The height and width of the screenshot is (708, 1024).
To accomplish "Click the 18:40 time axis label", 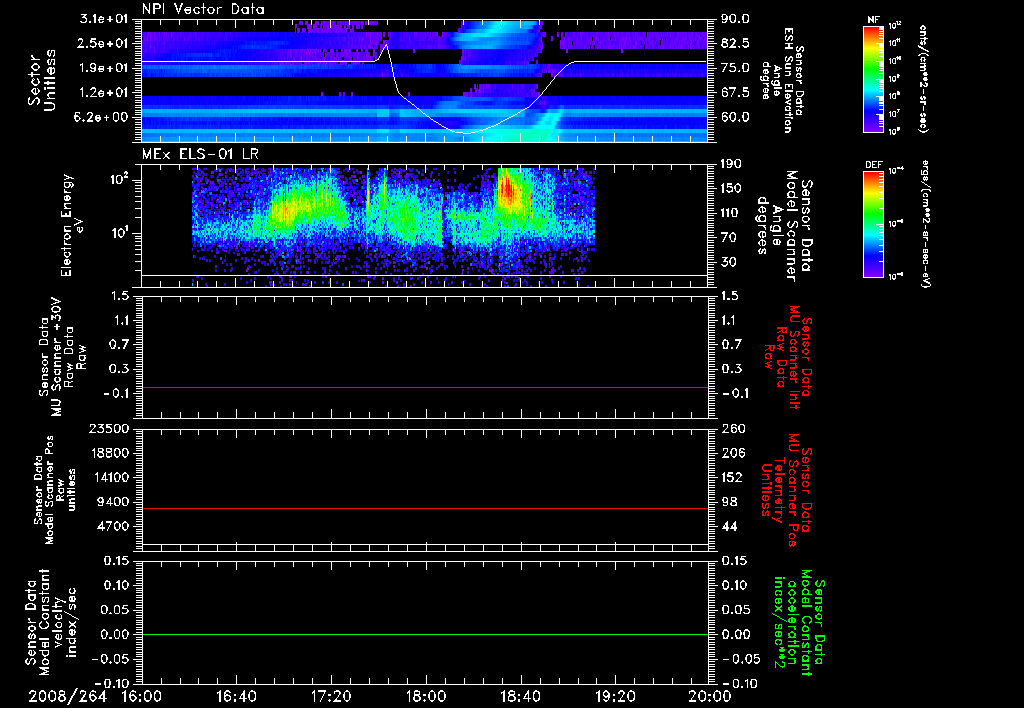I will pyautogui.click(x=520, y=696).
